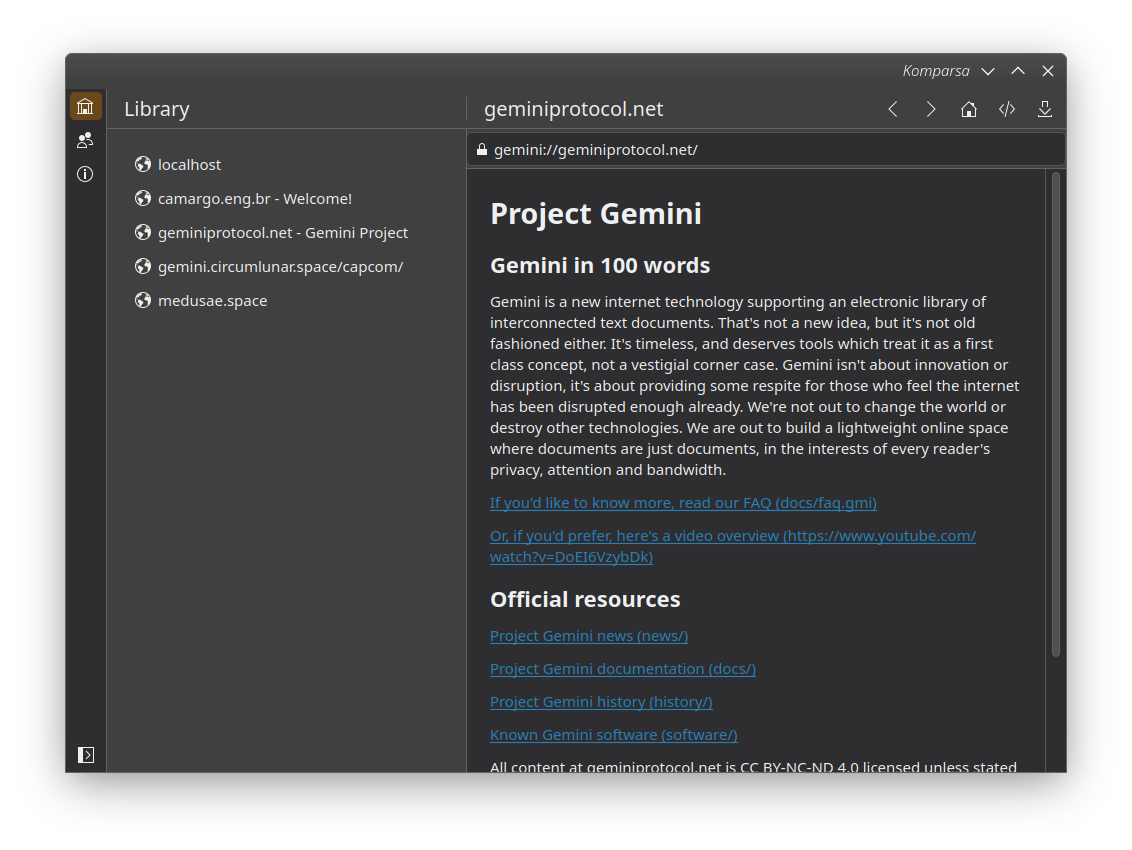Open Project Gemini history link
This screenshot has width=1132, height=850.
[601, 702]
